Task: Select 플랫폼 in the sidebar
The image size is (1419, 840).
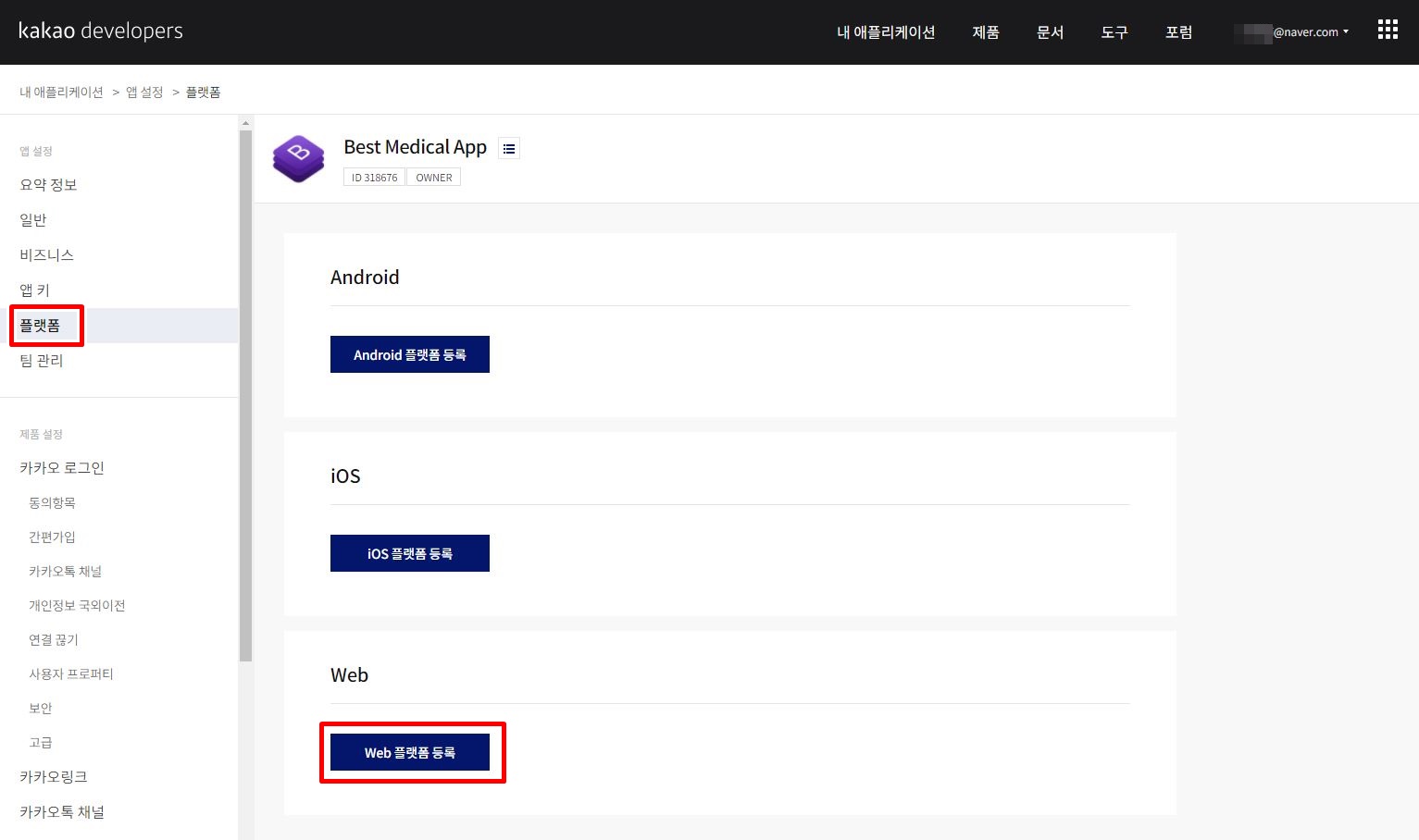Action: point(40,326)
